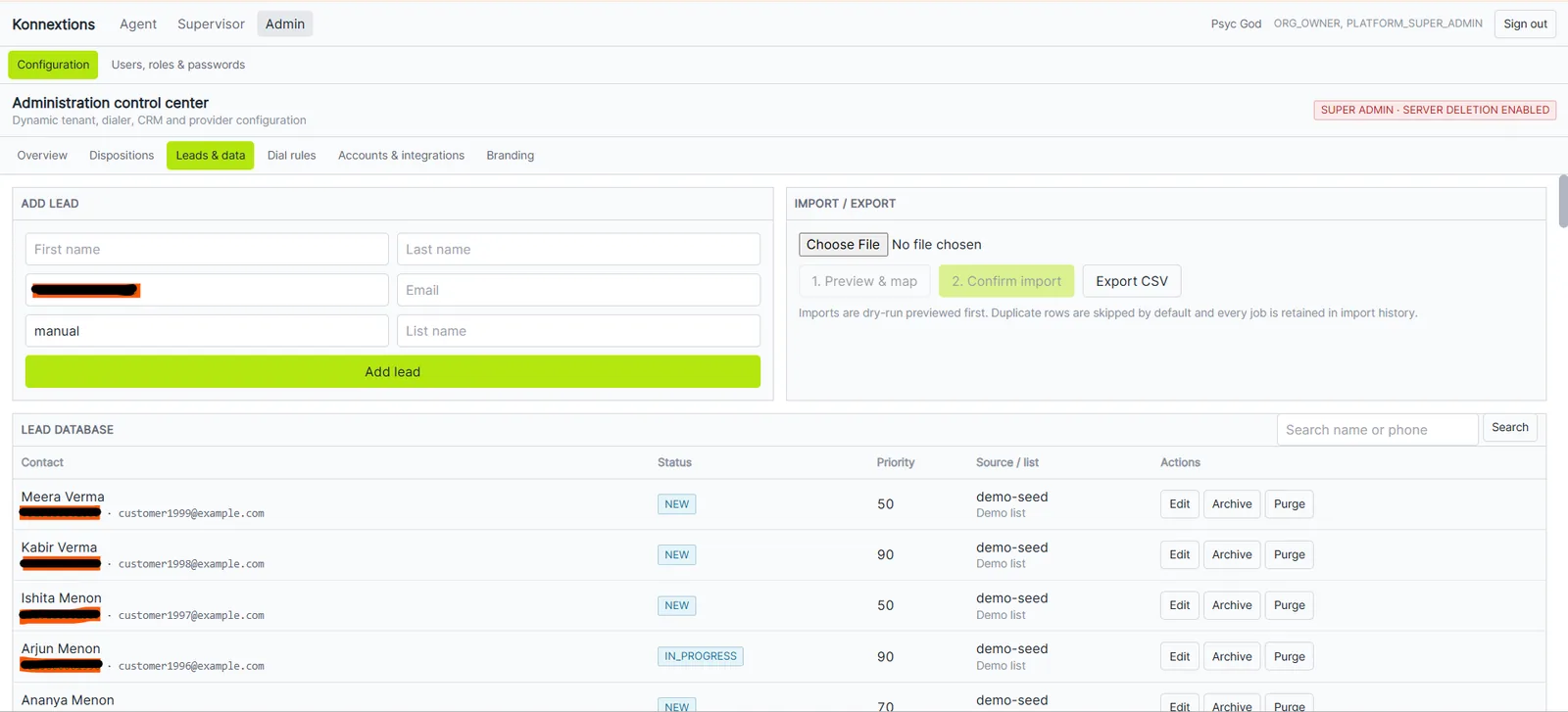Switch to the Dispositions tab
Screen dimensions: 1568x712
tap(122, 156)
